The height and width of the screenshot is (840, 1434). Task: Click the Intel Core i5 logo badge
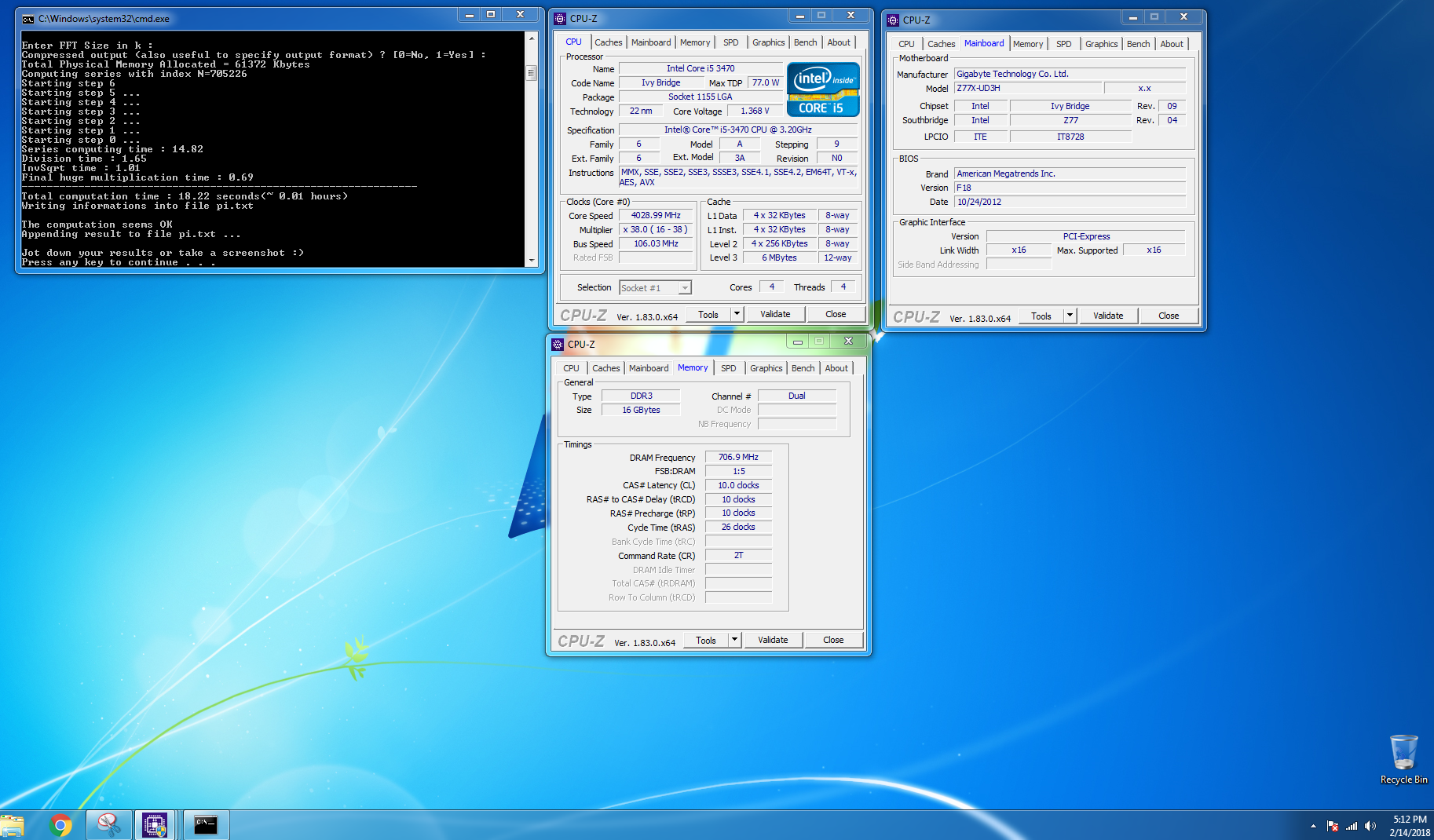pos(823,90)
